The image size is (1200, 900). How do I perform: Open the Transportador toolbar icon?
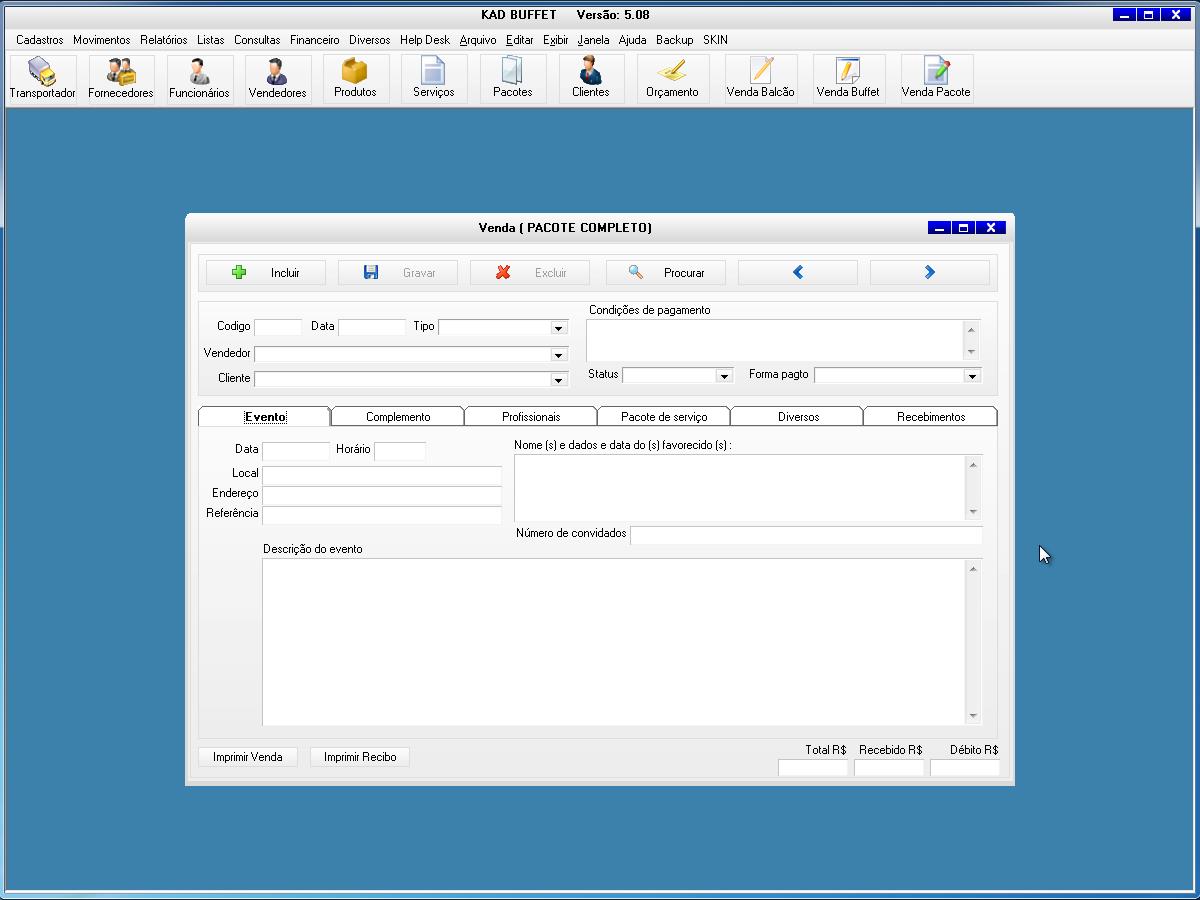42,79
